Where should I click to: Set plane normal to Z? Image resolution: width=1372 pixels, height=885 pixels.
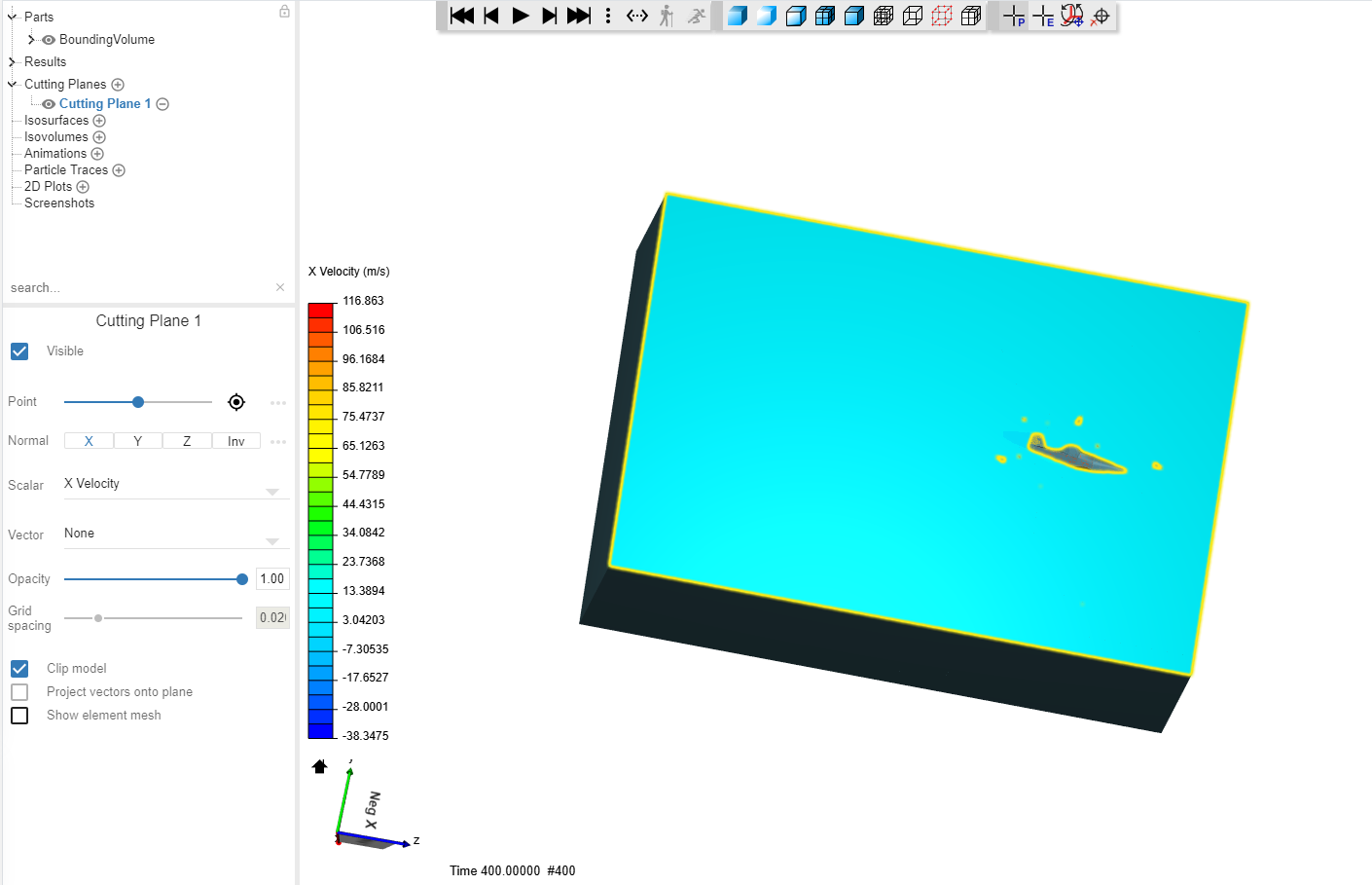187,441
